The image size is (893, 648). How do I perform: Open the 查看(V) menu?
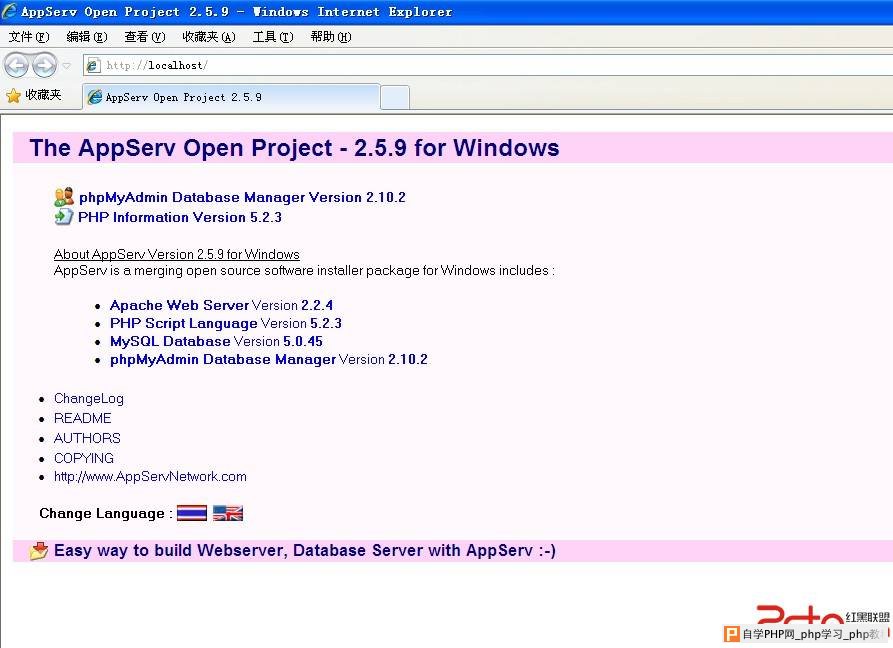pyautogui.click(x=145, y=37)
